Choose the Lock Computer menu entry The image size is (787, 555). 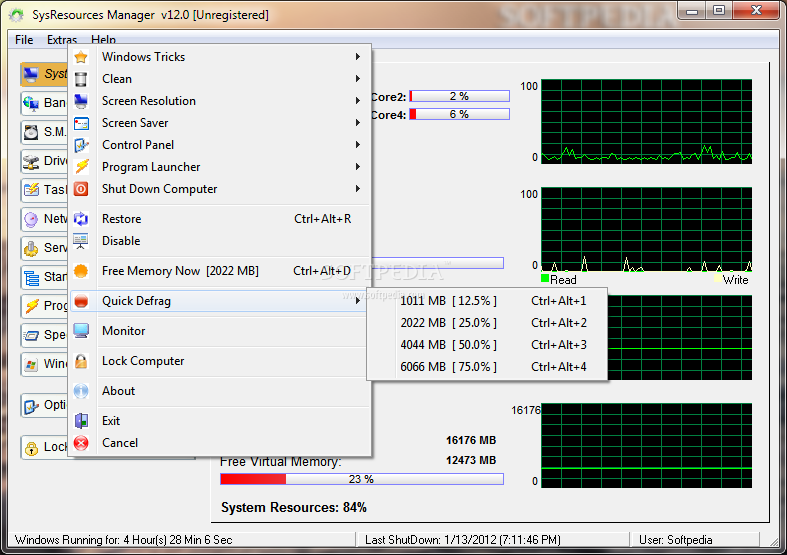[221, 361]
